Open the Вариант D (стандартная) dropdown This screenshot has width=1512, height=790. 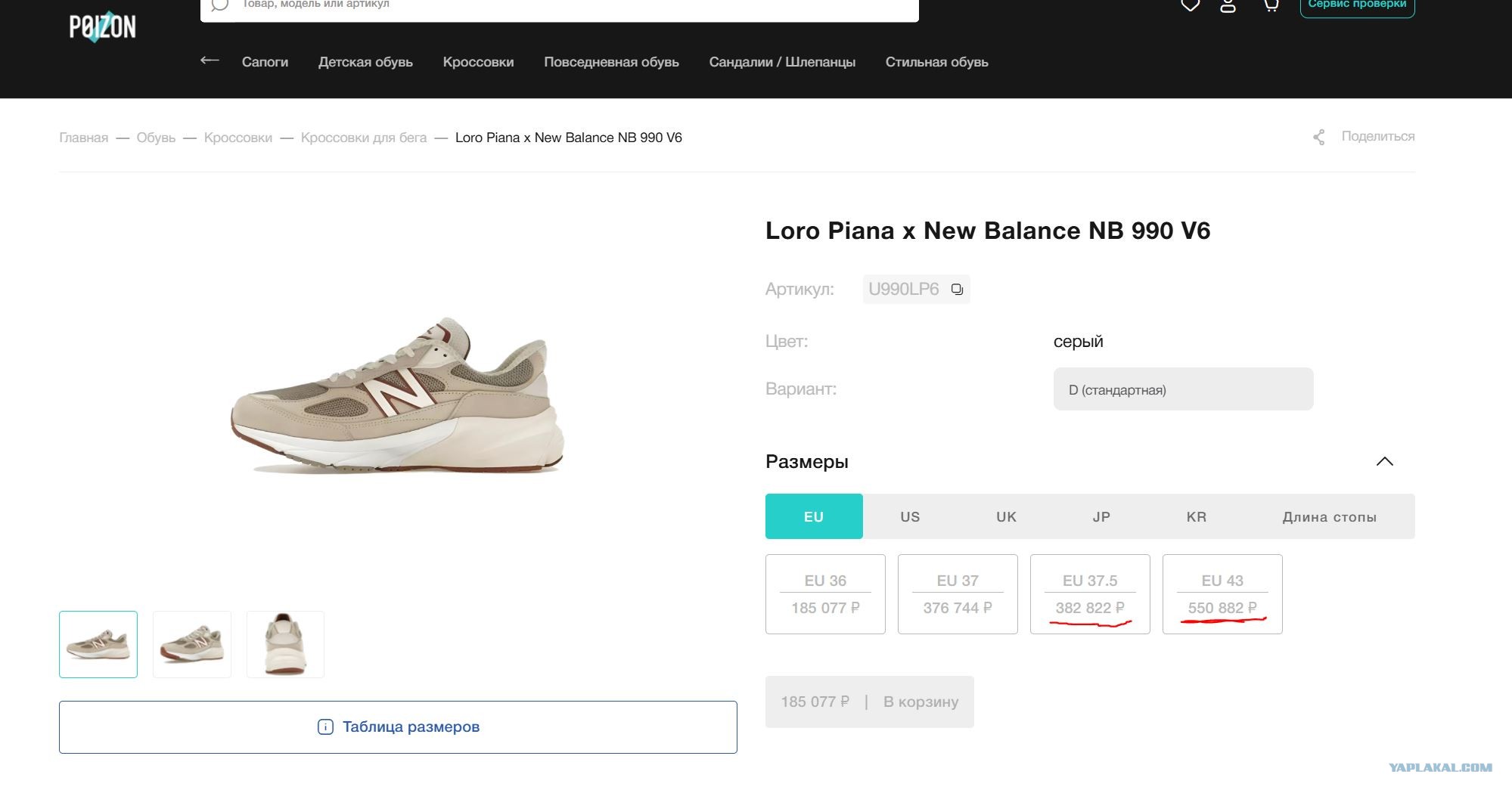(x=1183, y=389)
